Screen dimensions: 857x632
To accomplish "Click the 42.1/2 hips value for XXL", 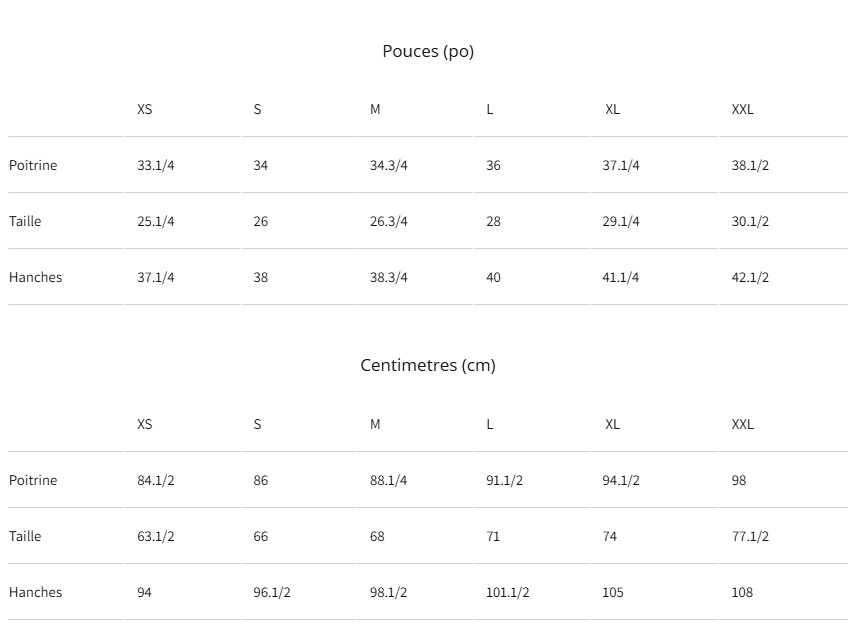I will [750, 277].
